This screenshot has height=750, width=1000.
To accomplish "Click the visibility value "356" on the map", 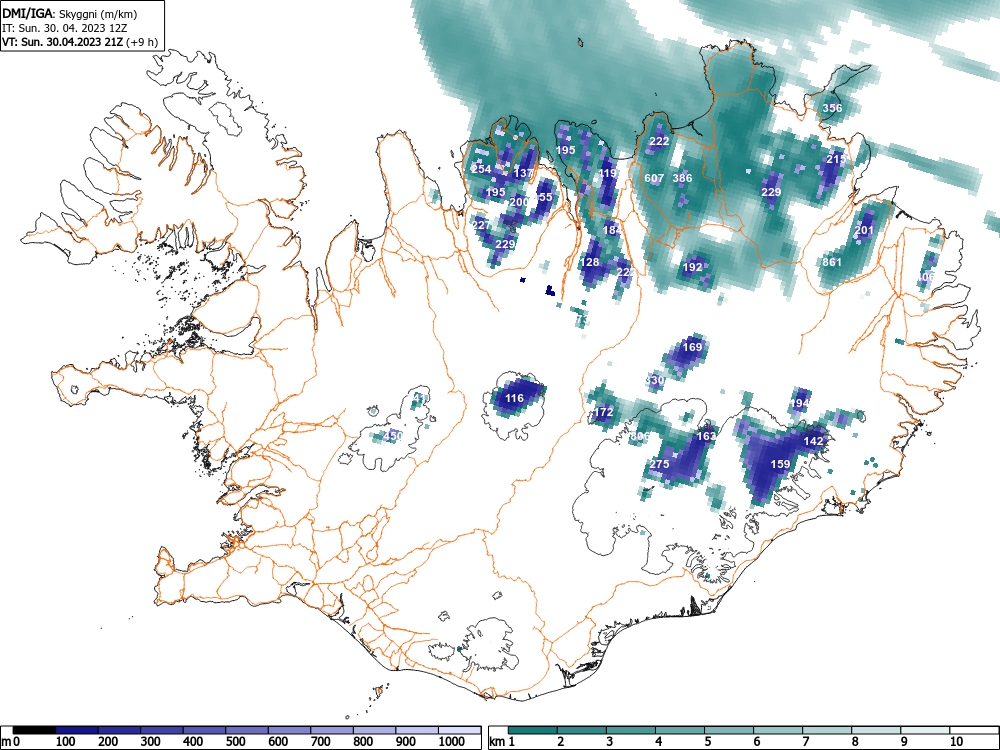I will click(x=832, y=108).
